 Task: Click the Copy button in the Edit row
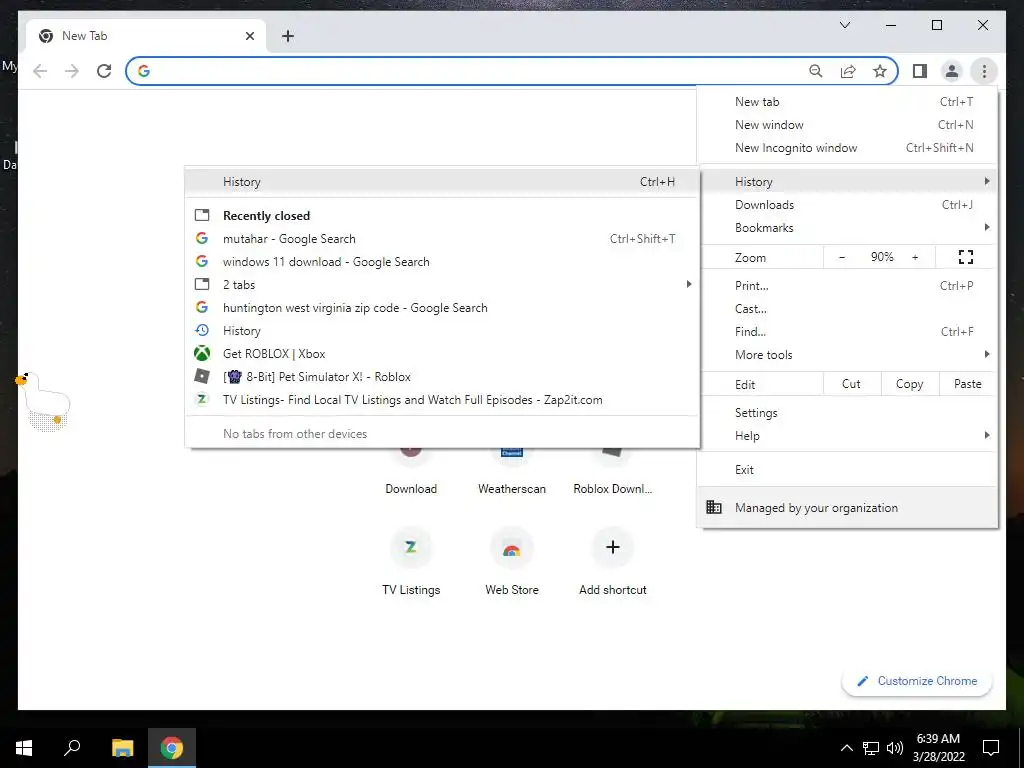pos(909,384)
